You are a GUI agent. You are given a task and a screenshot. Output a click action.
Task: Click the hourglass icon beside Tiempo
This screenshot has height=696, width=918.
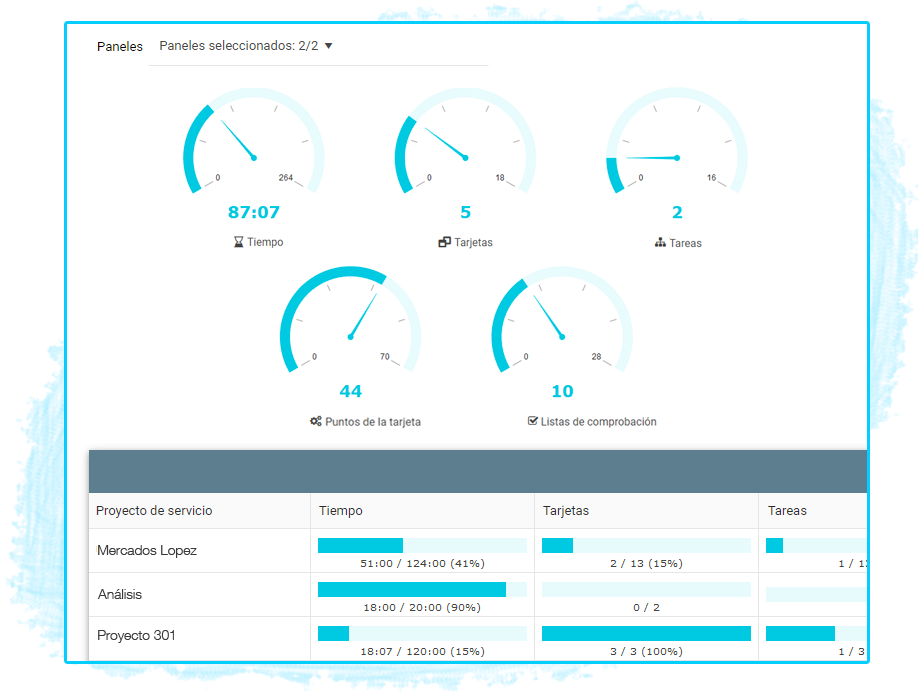click(x=238, y=242)
